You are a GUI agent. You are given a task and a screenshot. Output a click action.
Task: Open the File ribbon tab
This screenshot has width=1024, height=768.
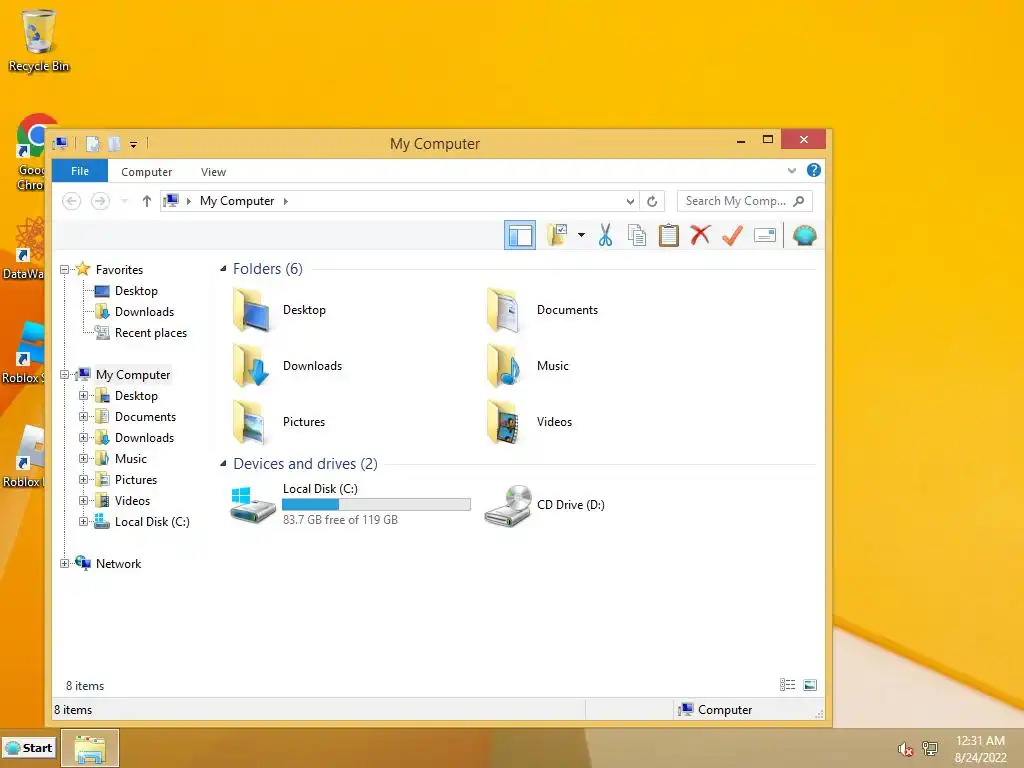point(80,171)
